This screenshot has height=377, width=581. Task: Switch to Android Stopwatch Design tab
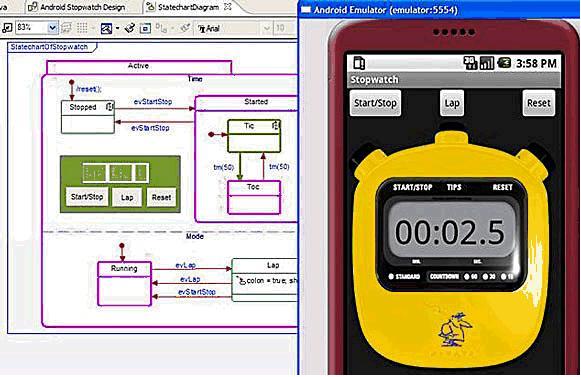point(77,7)
